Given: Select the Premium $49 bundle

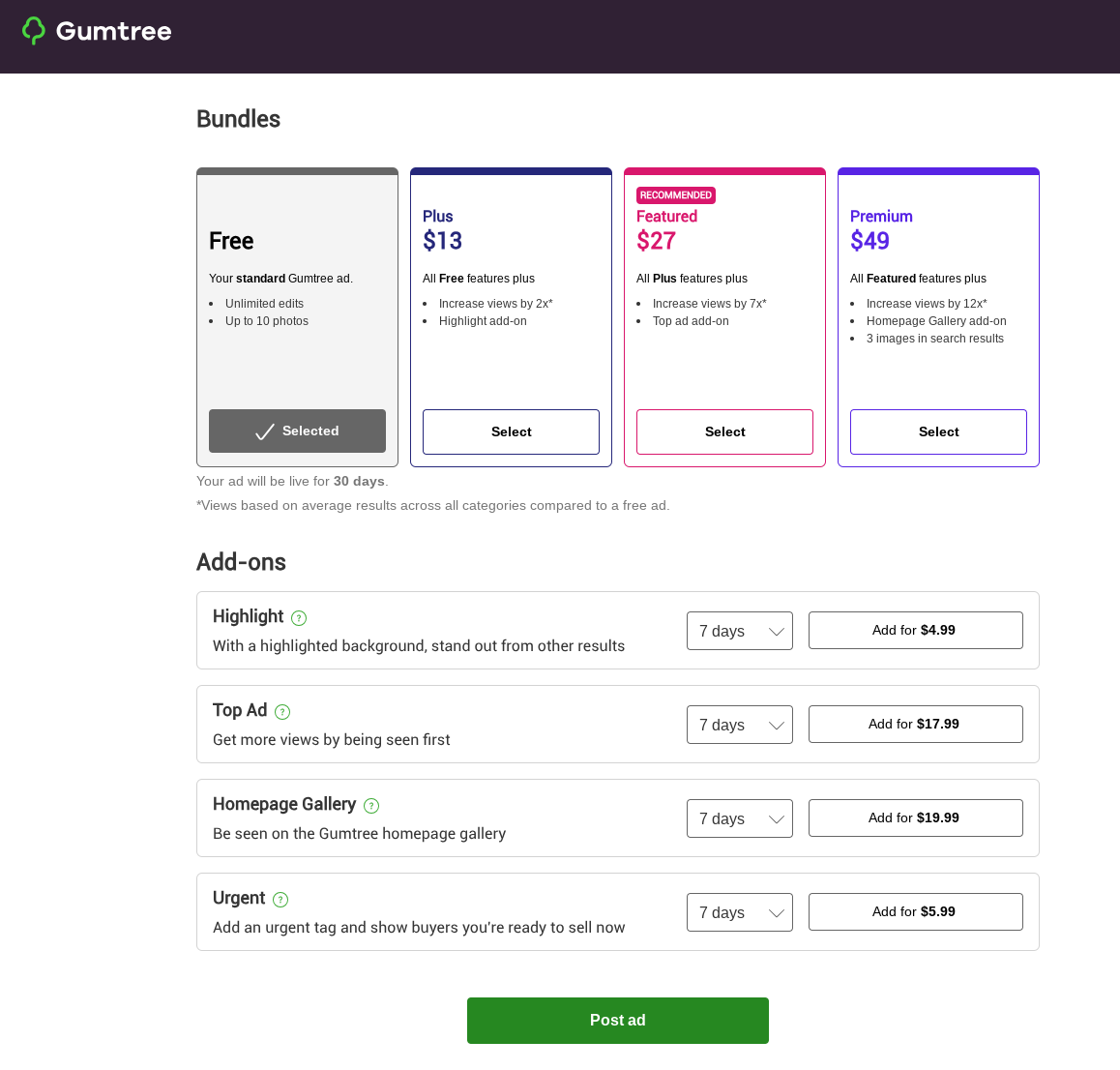Looking at the screenshot, I should pyautogui.click(x=938, y=431).
